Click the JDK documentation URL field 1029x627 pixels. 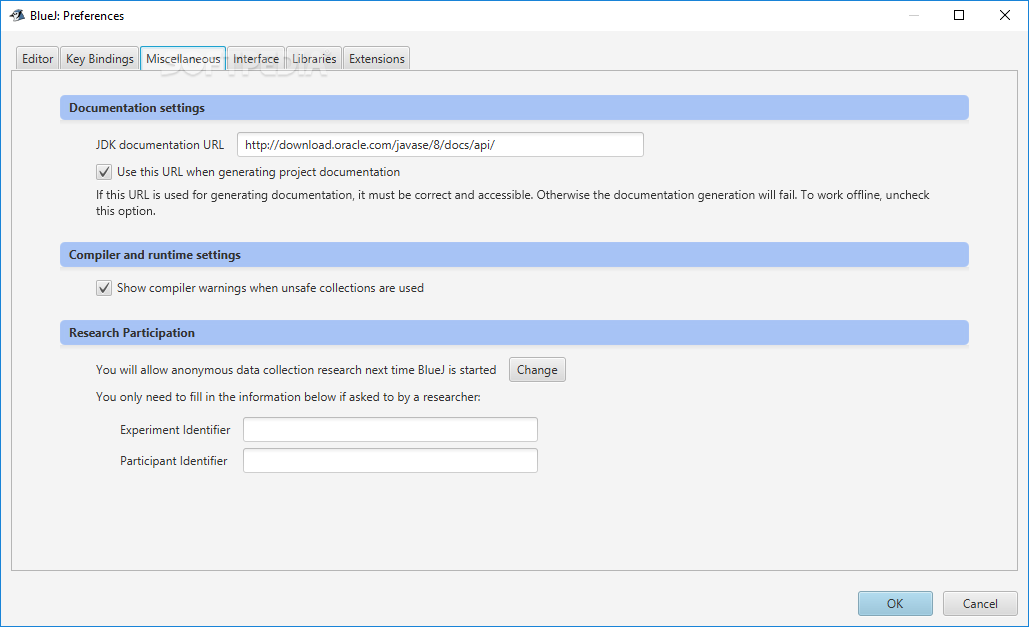tap(440, 144)
